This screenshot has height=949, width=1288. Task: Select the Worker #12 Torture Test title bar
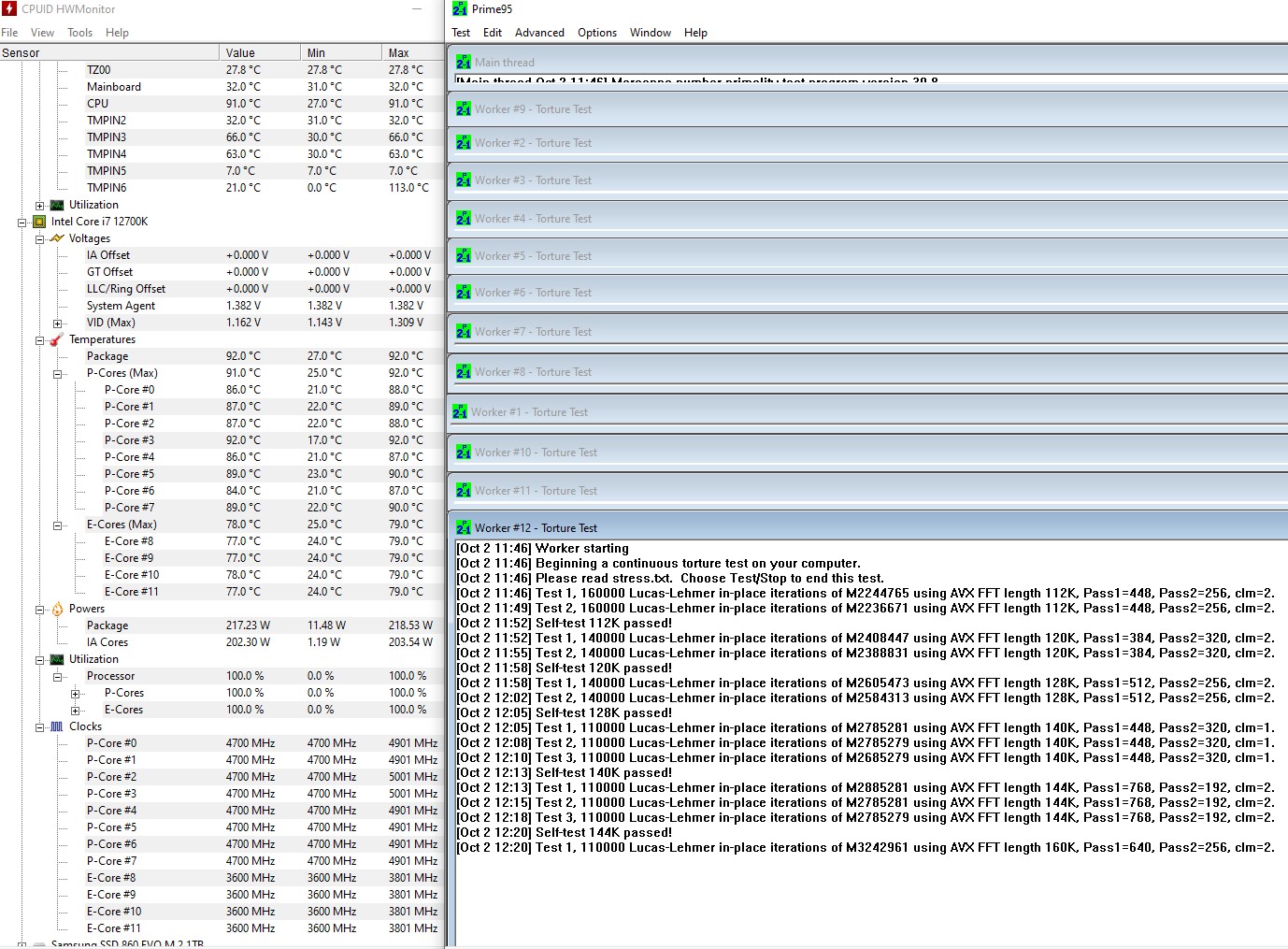[x=869, y=528]
